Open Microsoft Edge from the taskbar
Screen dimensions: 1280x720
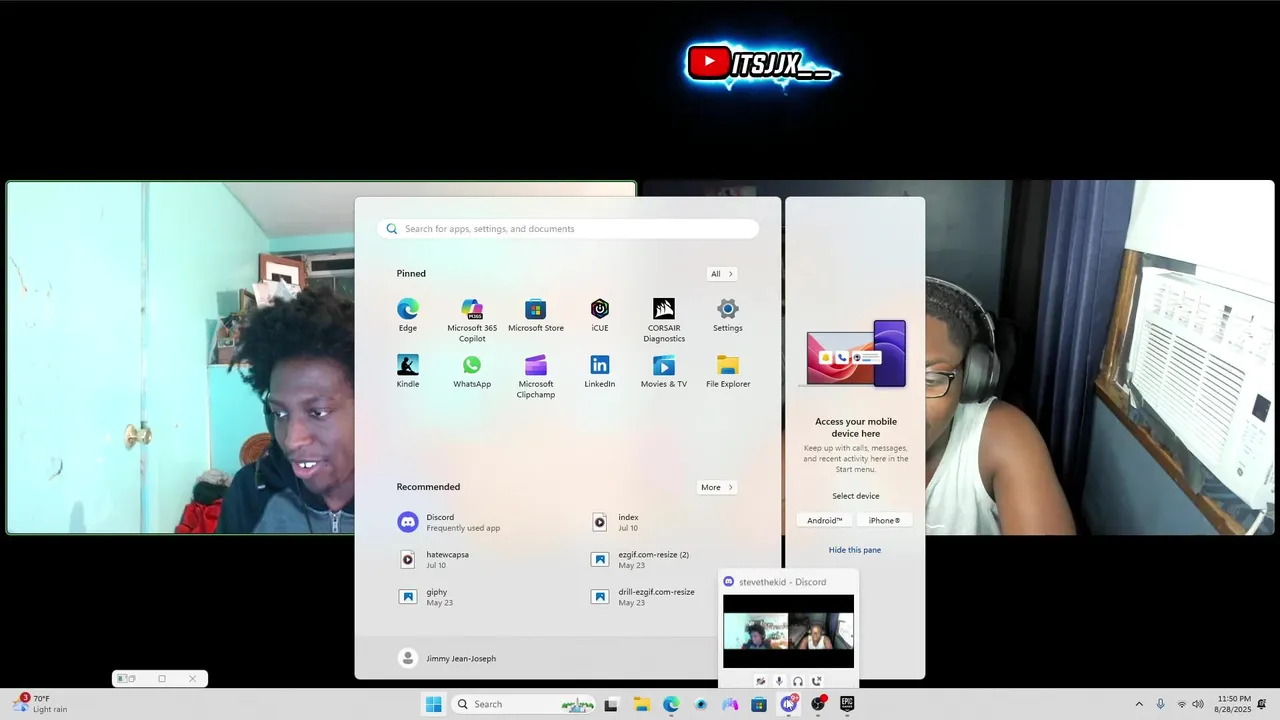click(x=671, y=704)
